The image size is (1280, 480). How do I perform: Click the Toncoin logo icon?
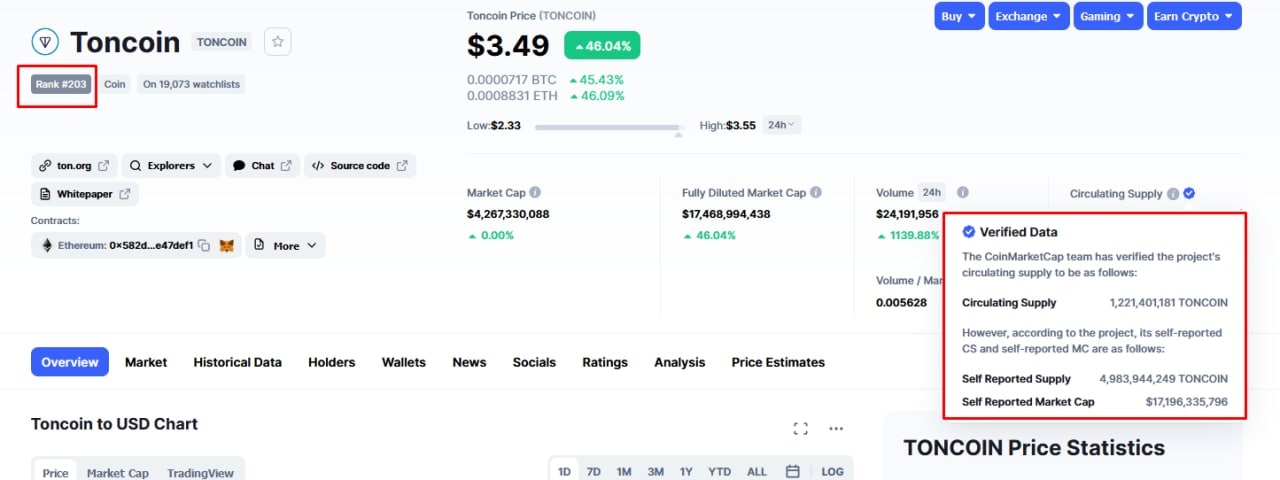[45, 42]
